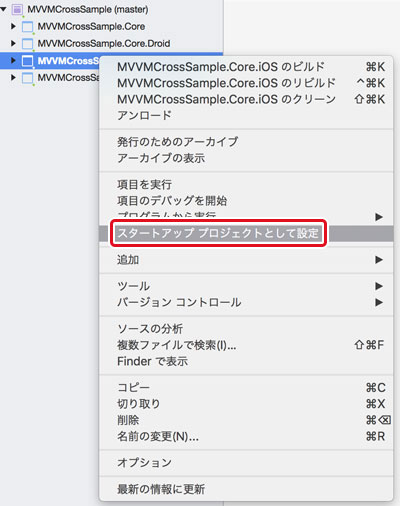400x506 pixels.
Task: Select MVVMCrossSample (master) solution label
Action: tap(88, 9)
